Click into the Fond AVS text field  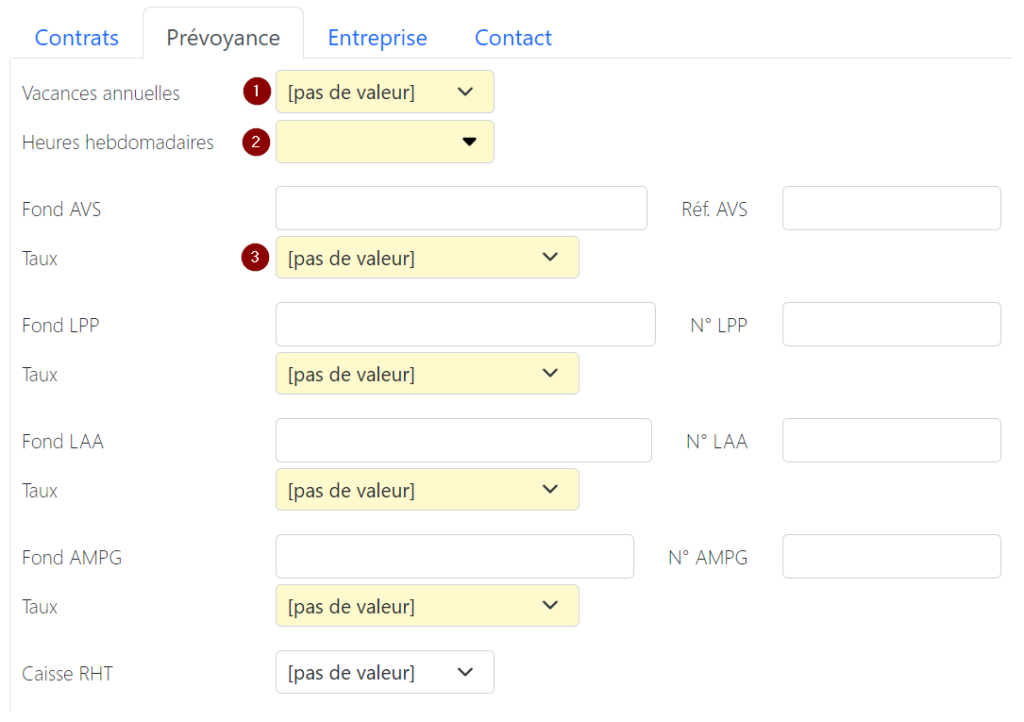coord(461,209)
